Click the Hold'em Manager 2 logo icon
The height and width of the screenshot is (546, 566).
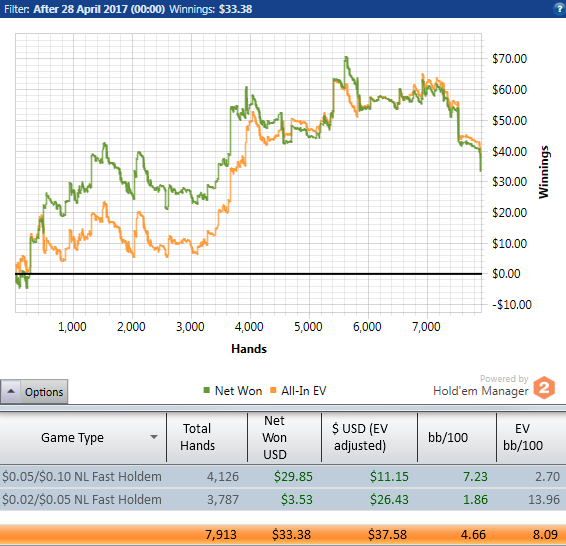tap(544, 388)
